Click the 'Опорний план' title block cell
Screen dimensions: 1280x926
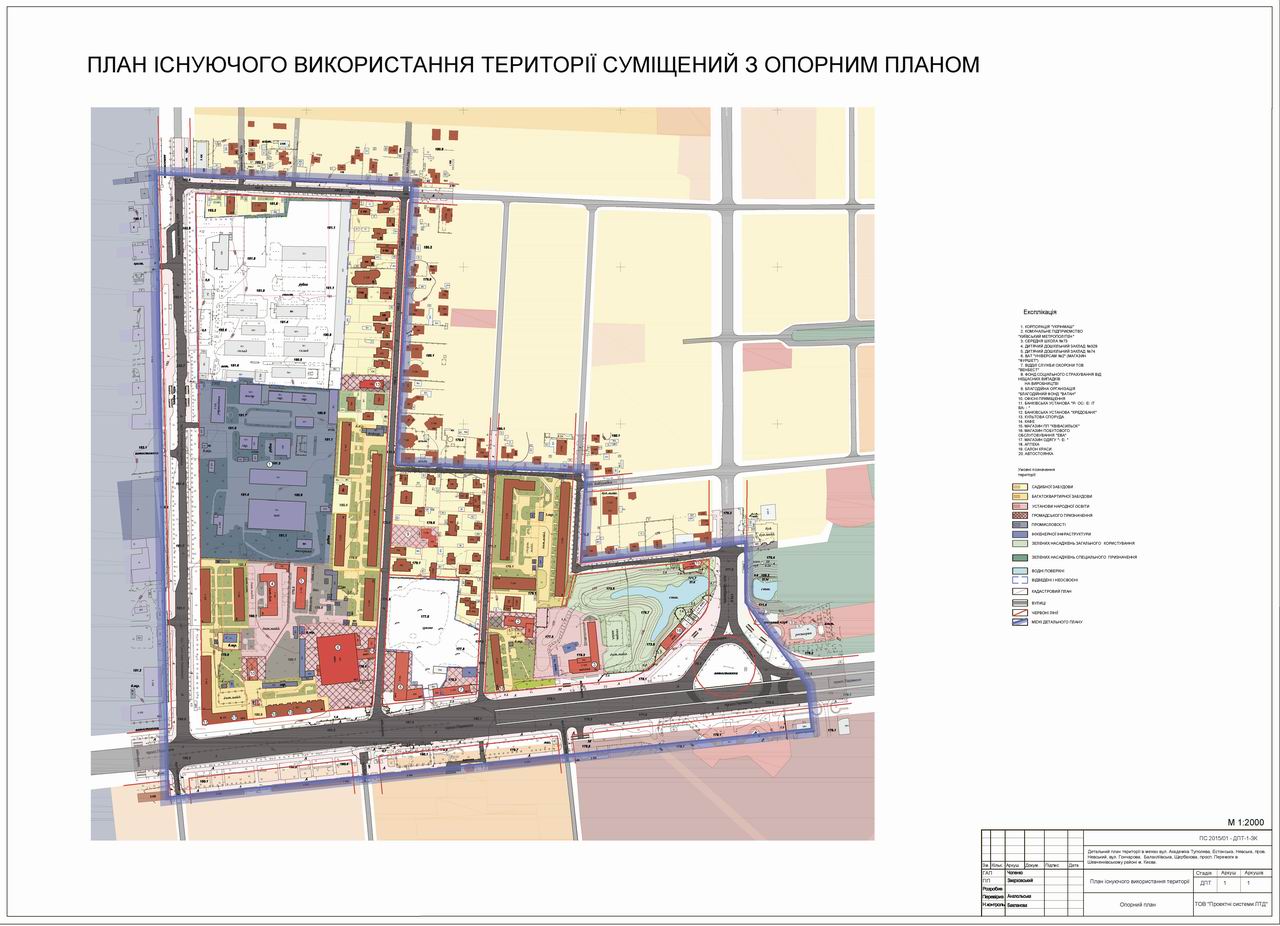point(1136,904)
